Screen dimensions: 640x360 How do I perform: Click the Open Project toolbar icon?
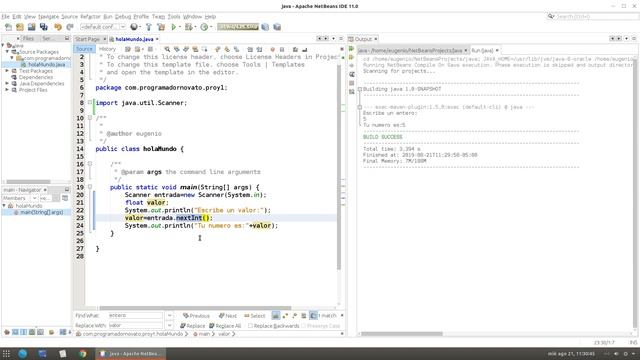pos(31,27)
